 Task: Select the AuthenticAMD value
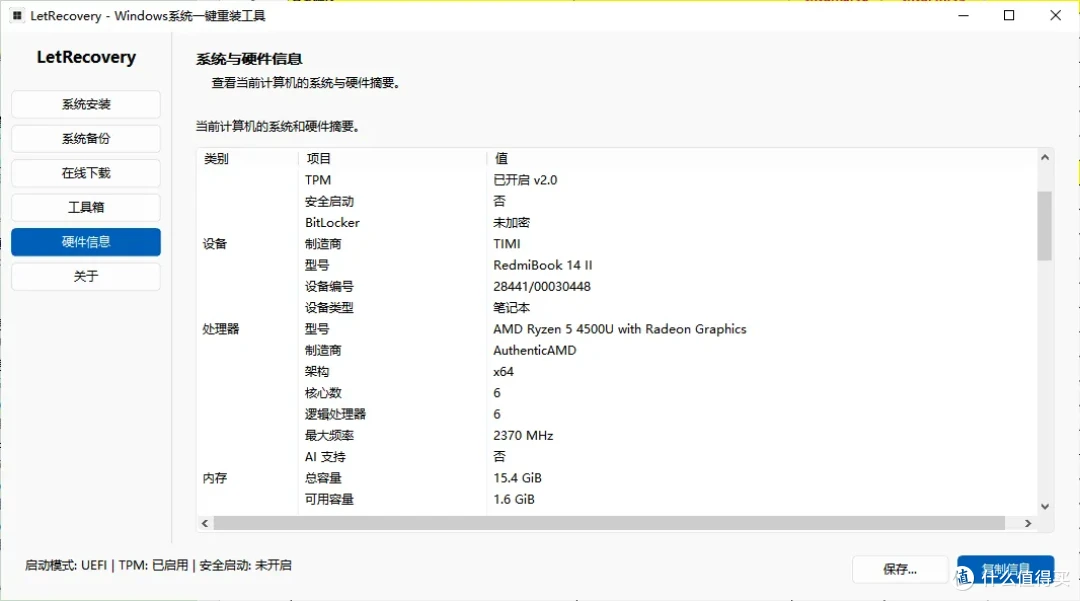click(x=534, y=350)
